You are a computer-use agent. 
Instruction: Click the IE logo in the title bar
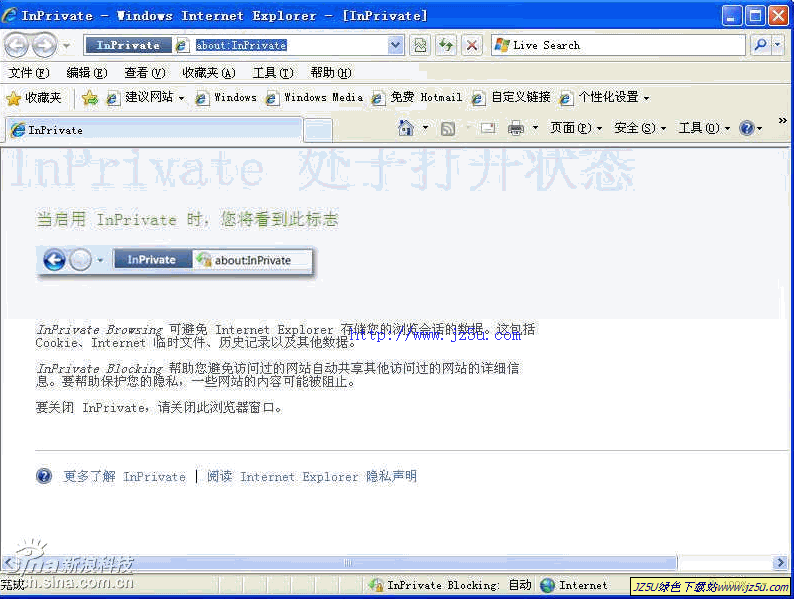tap(10, 15)
